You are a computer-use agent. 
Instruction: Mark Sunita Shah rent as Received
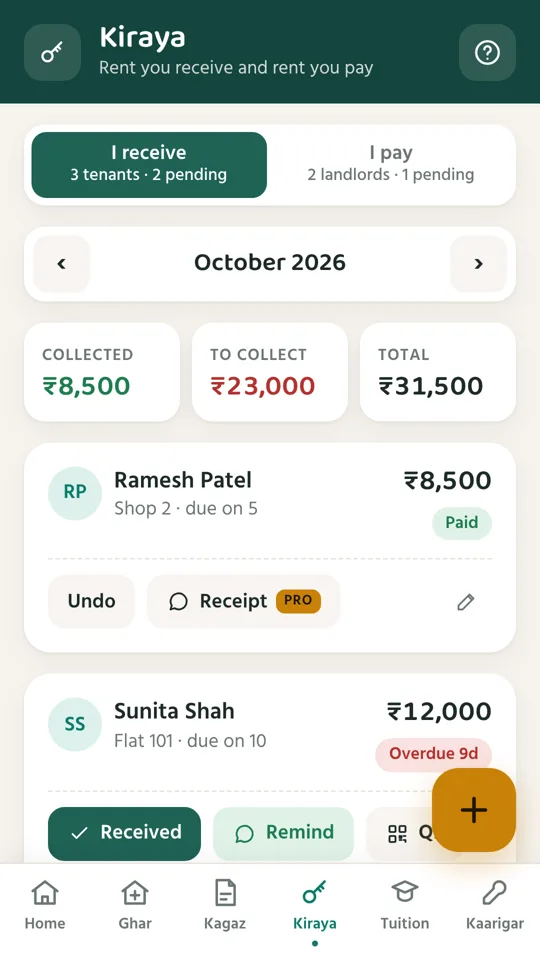coord(124,833)
